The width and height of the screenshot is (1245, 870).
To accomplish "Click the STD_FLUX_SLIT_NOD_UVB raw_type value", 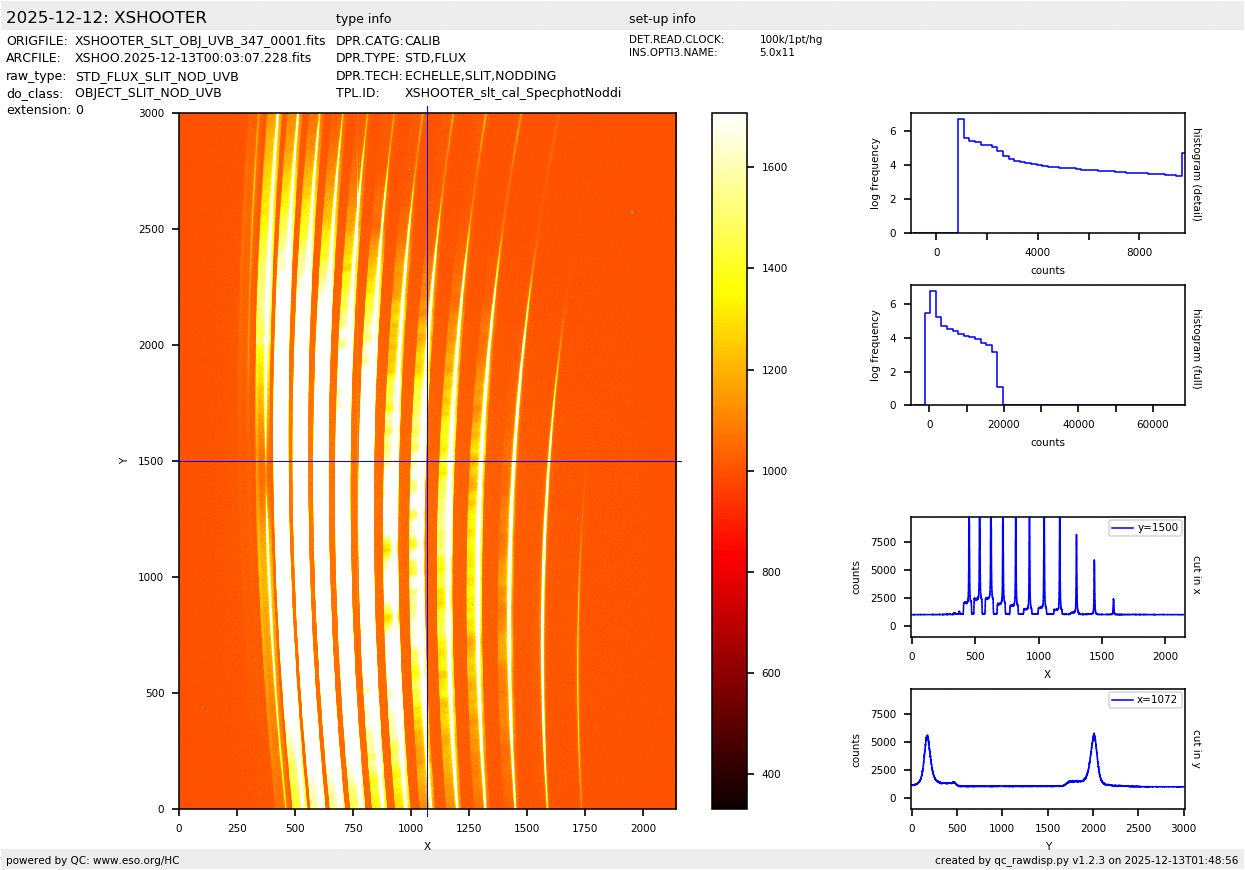I will [x=157, y=76].
